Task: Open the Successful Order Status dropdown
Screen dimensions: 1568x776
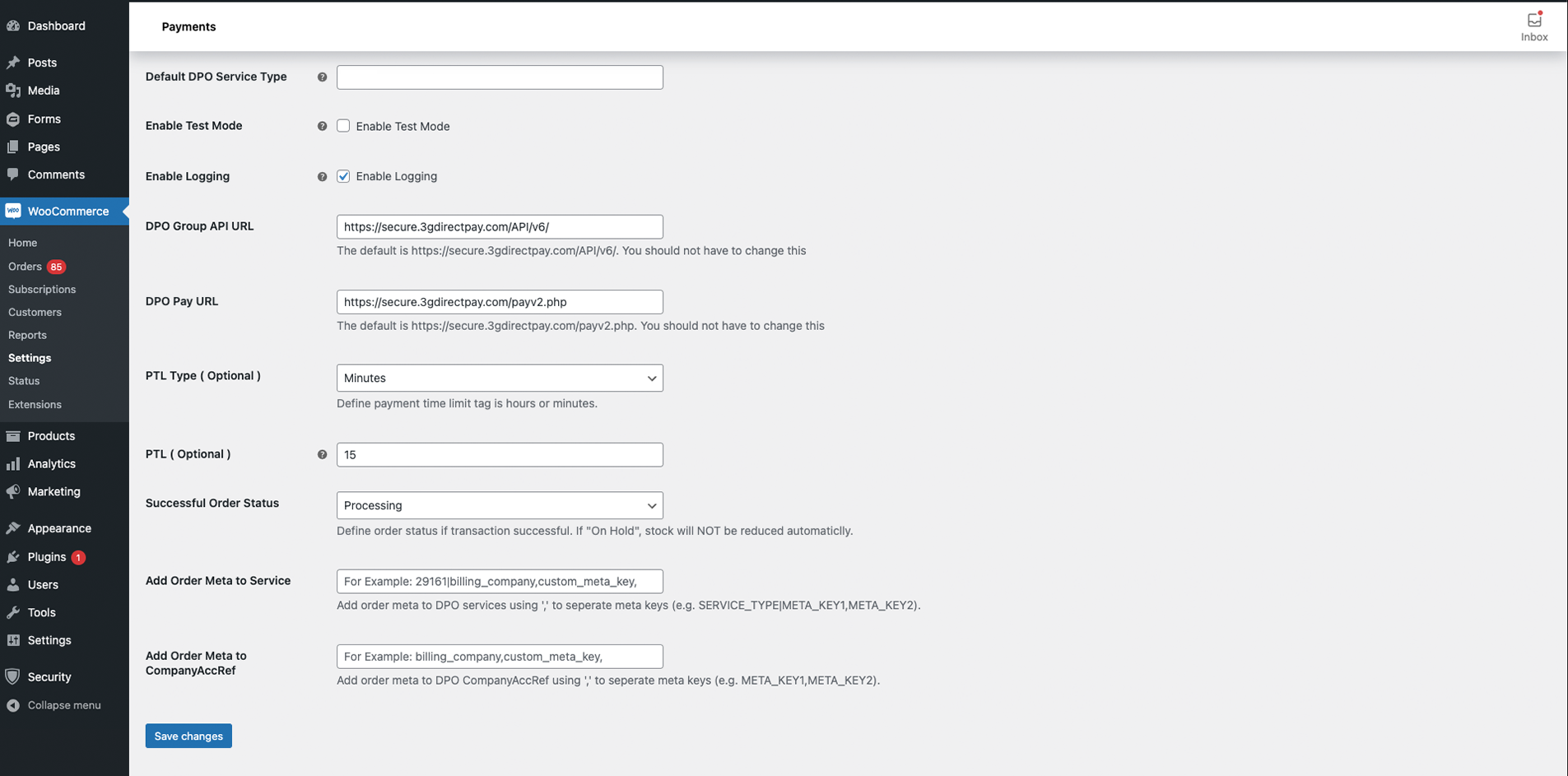Action: tap(500, 505)
